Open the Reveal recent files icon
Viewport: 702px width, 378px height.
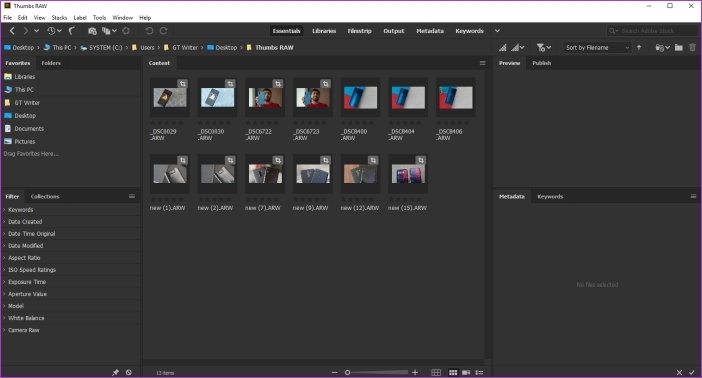tap(54, 31)
